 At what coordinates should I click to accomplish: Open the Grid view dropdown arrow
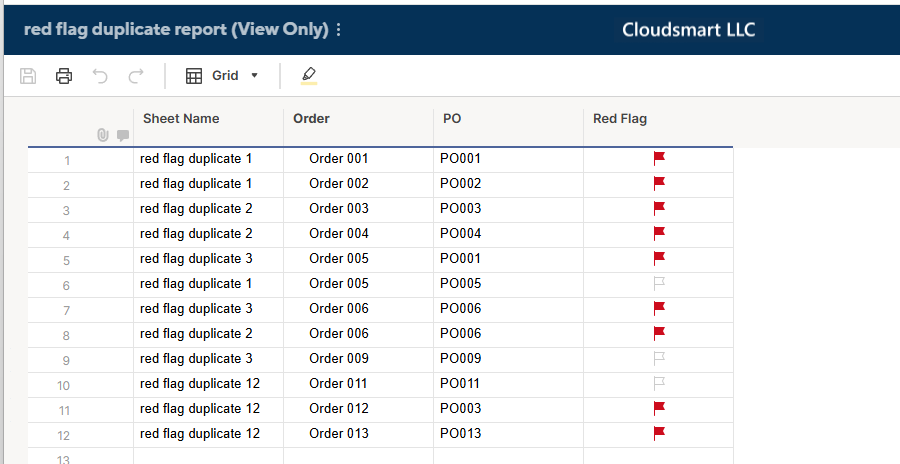(254, 76)
